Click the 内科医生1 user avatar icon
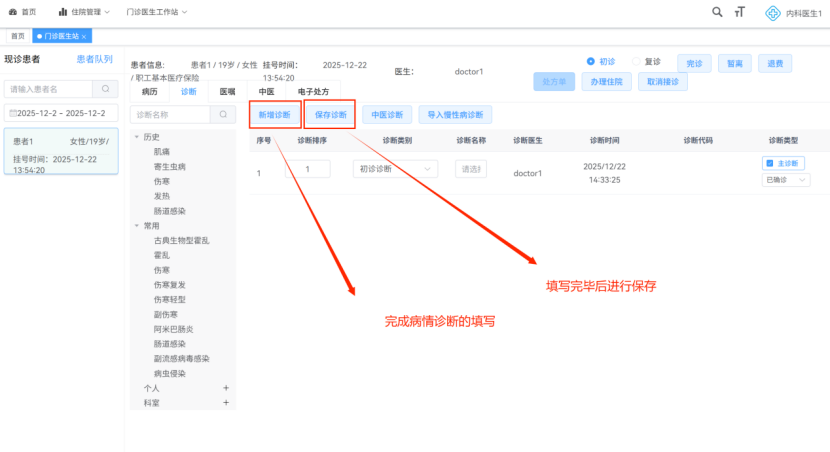830x452 pixels. pyautogui.click(x=772, y=13)
